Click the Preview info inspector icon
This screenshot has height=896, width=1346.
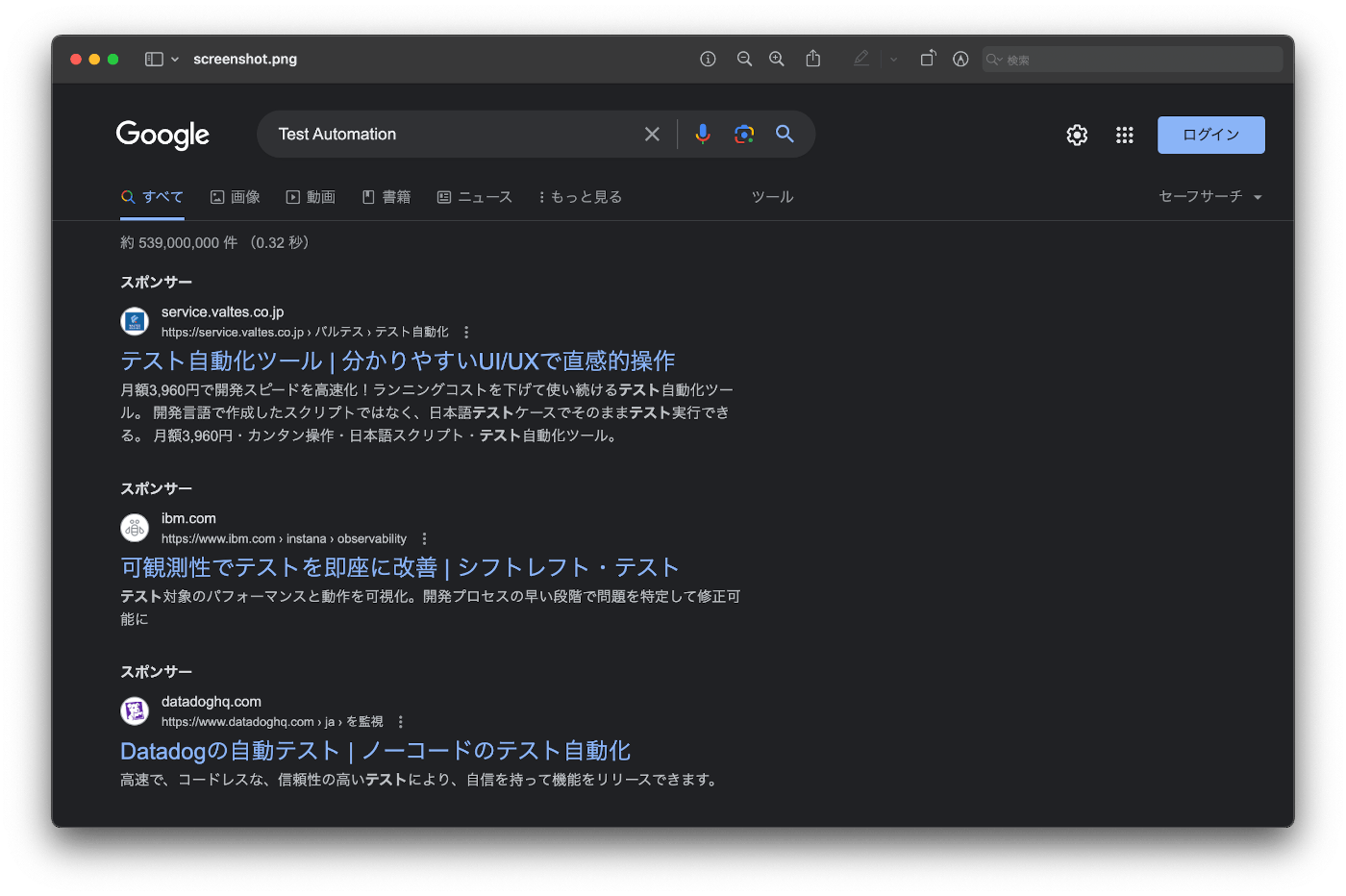click(708, 59)
